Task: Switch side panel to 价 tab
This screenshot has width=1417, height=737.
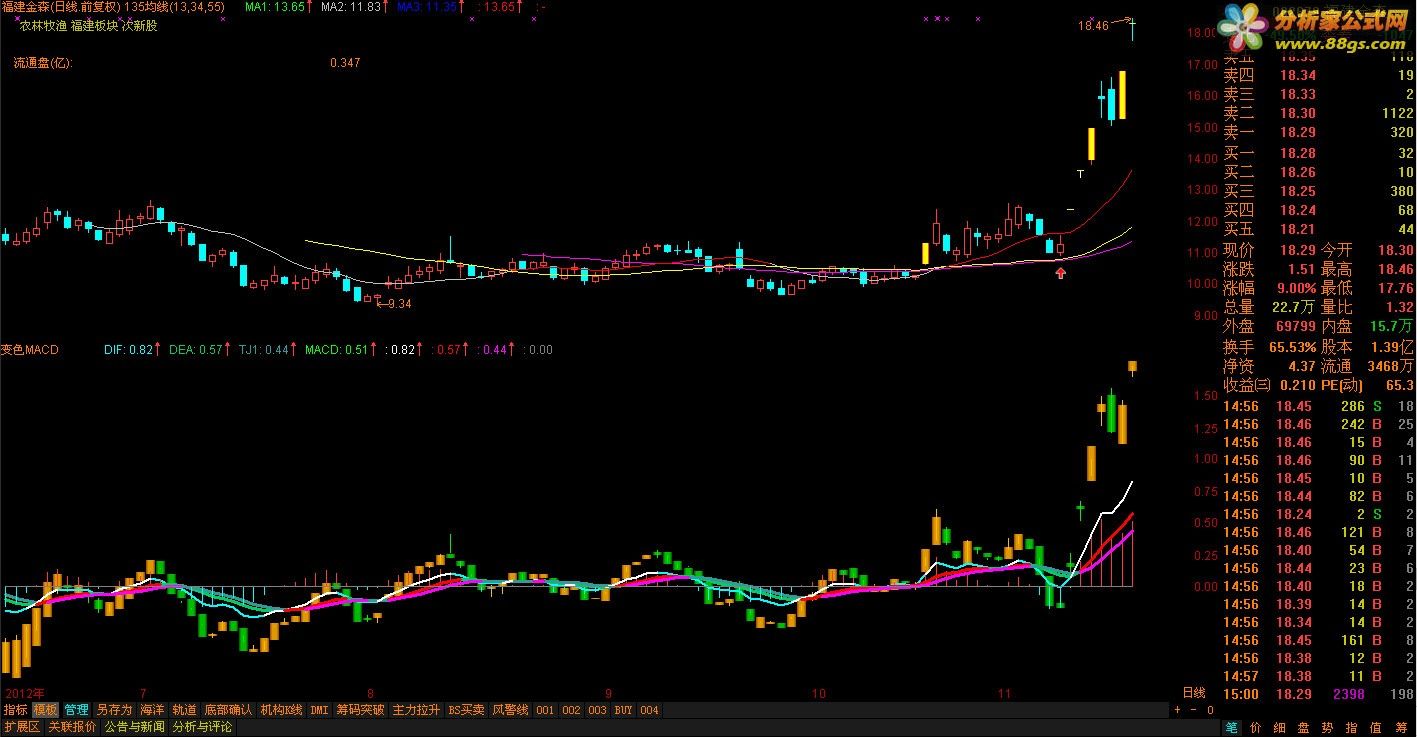Action: (1256, 727)
